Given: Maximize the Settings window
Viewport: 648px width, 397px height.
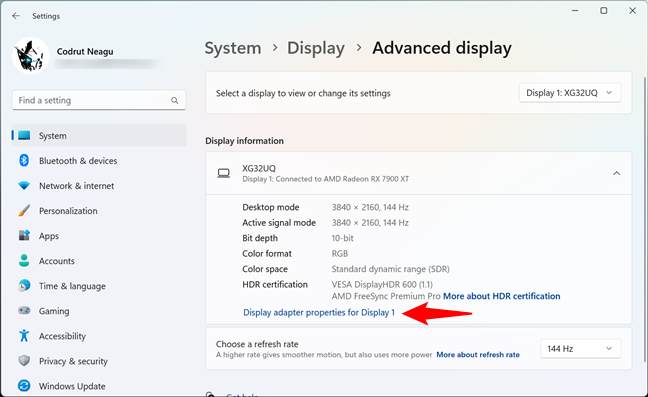Looking at the screenshot, I should coord(604,11).
